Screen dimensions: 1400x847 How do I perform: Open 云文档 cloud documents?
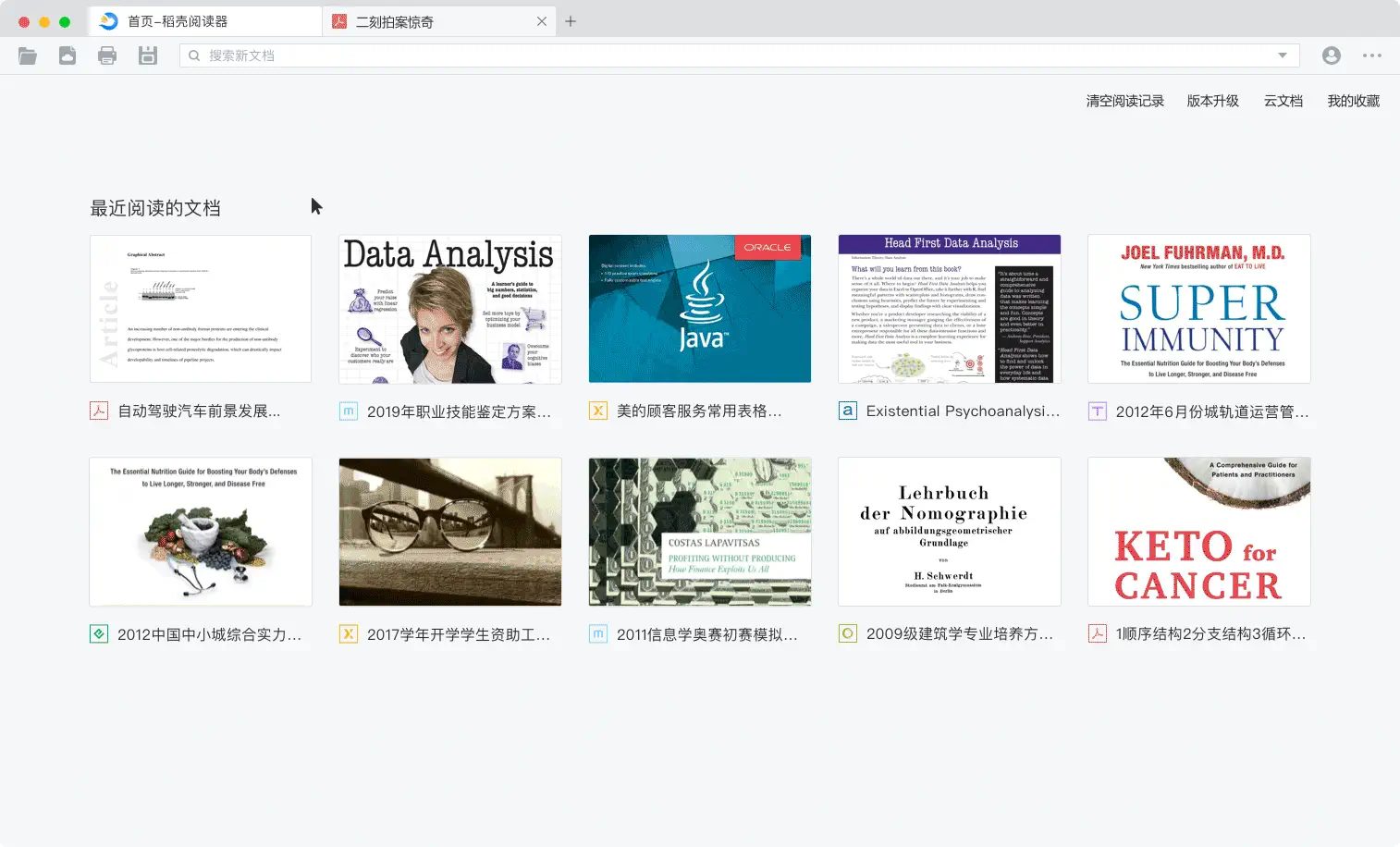point(1283,101)
